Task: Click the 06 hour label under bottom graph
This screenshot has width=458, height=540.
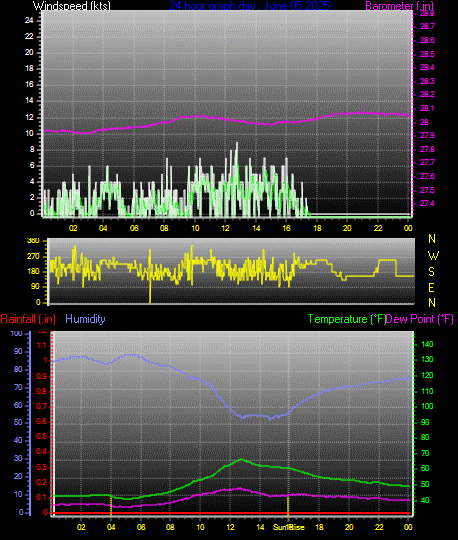Action: pos(141,527)
